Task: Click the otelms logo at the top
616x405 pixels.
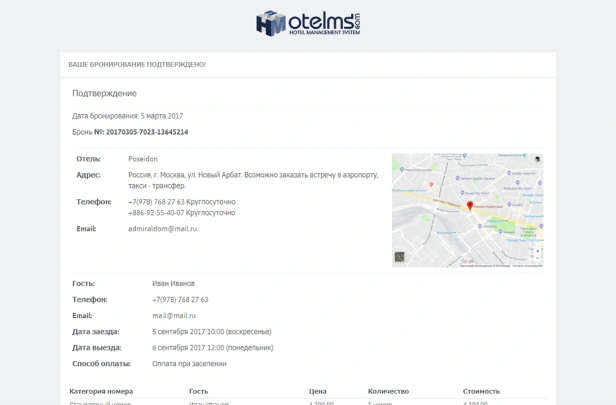Action: pos(308,24)
